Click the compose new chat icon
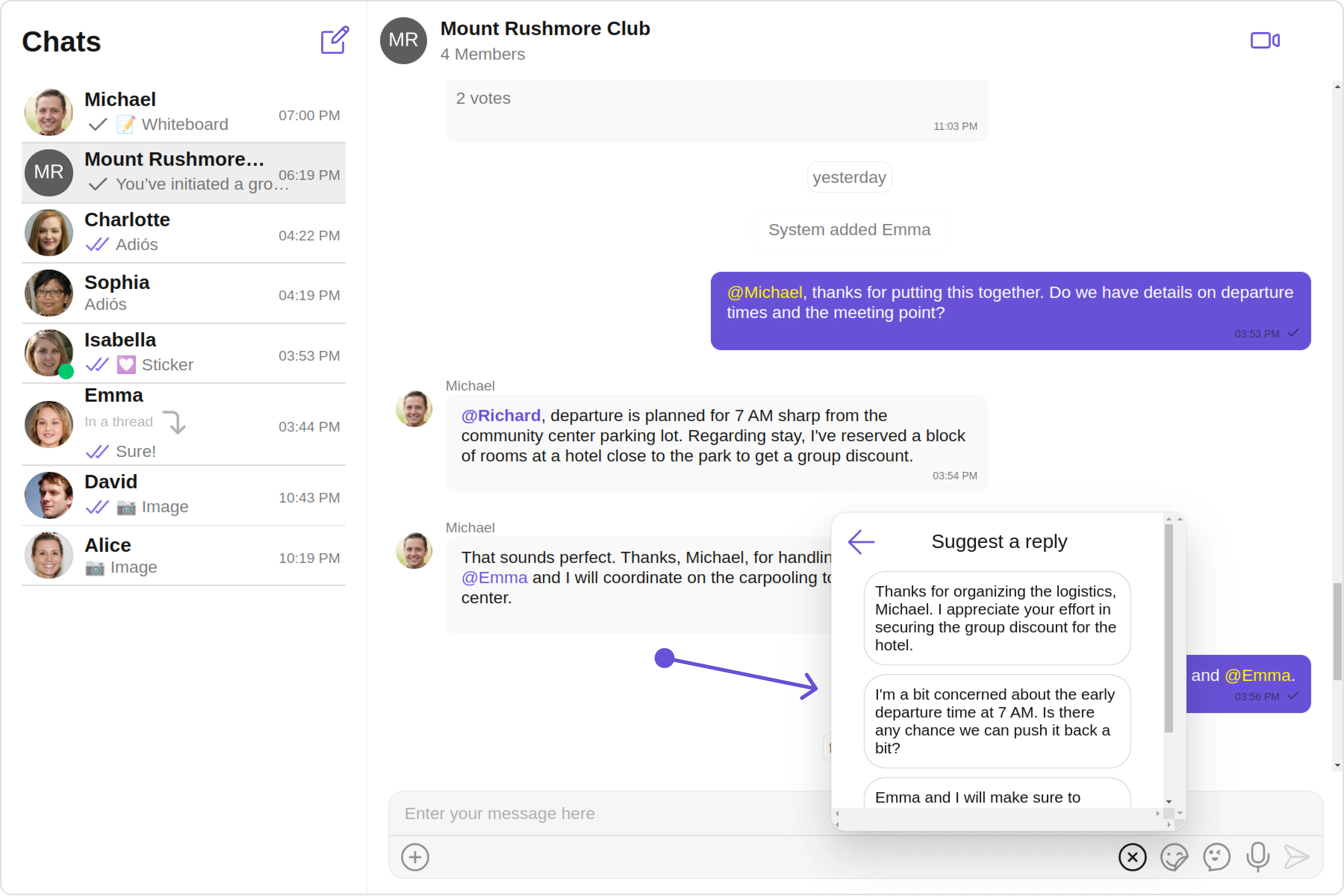 click(334, 40)
